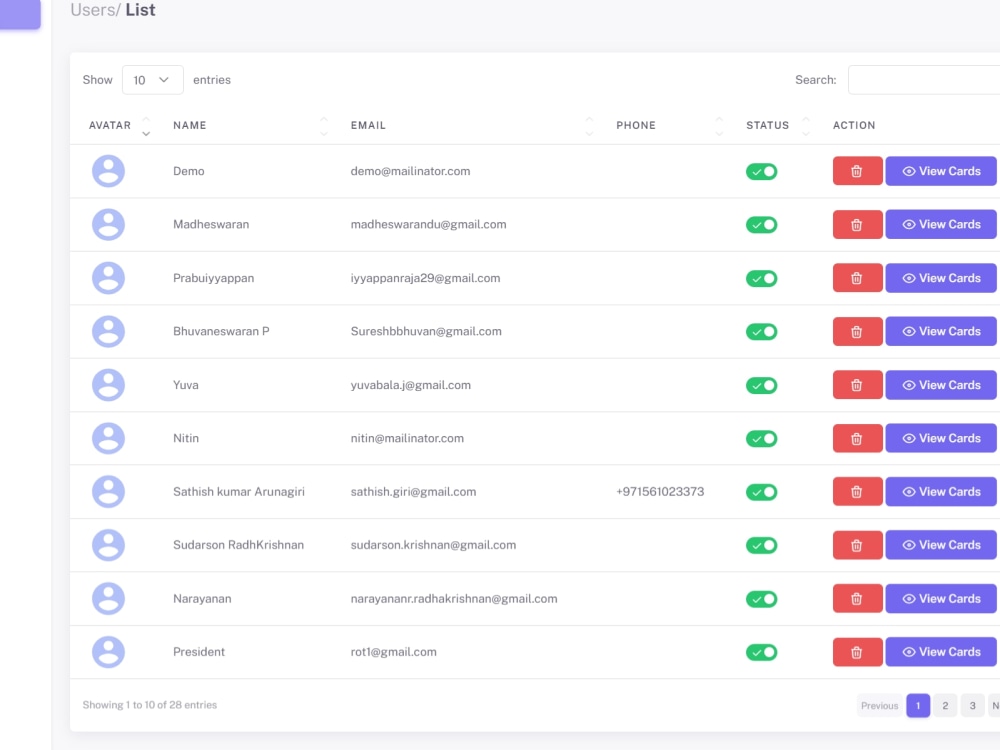Open View Cards for Yuva
This screenshot has width=1000, height=750.
[x=941, y=385]
